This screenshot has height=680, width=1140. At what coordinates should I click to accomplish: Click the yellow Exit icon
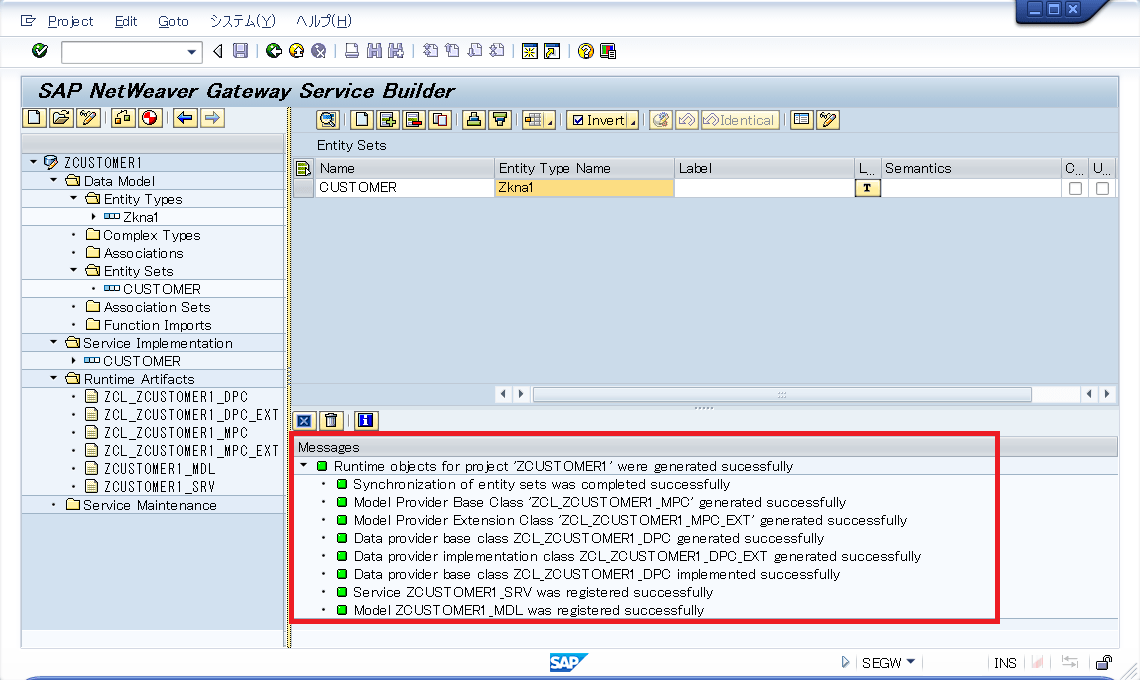(297, 51)
